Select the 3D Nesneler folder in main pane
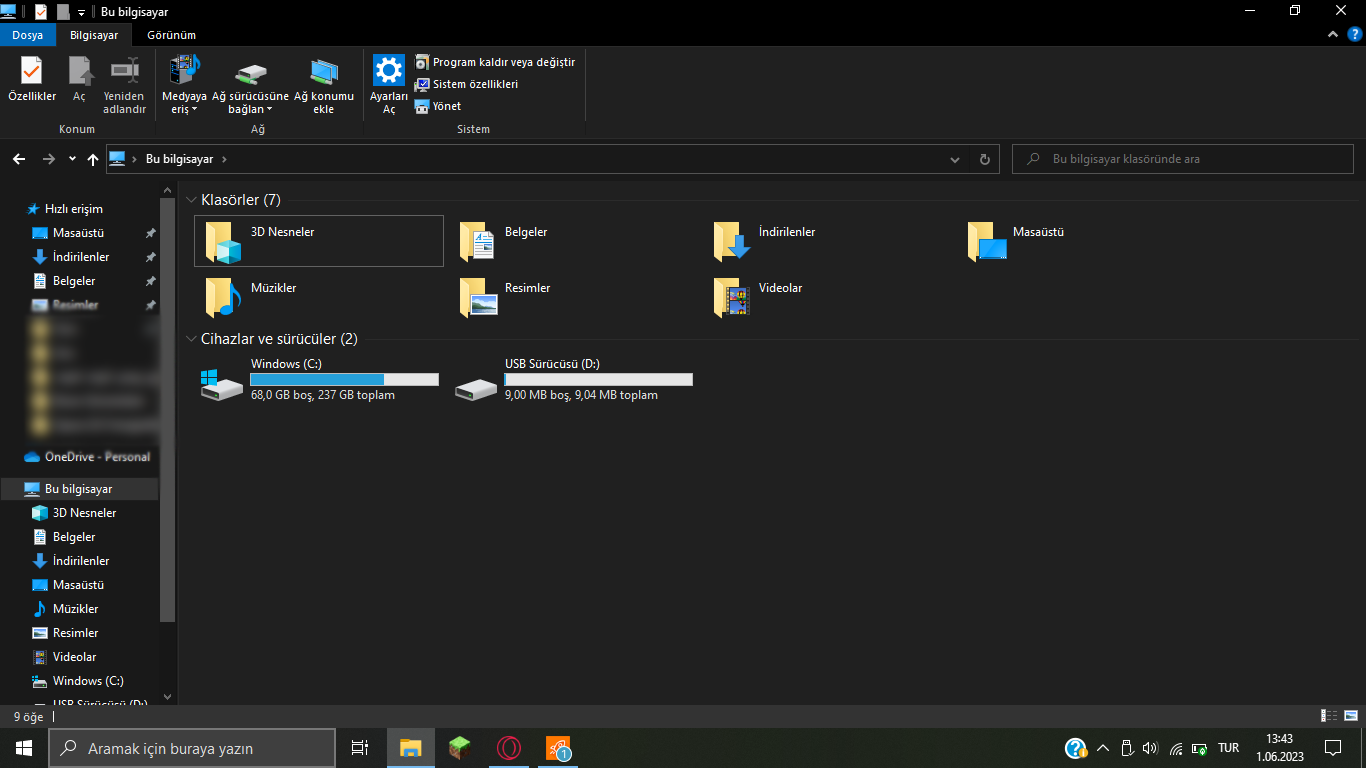Screen dimensions: 1366x768 tap(319, 241)
